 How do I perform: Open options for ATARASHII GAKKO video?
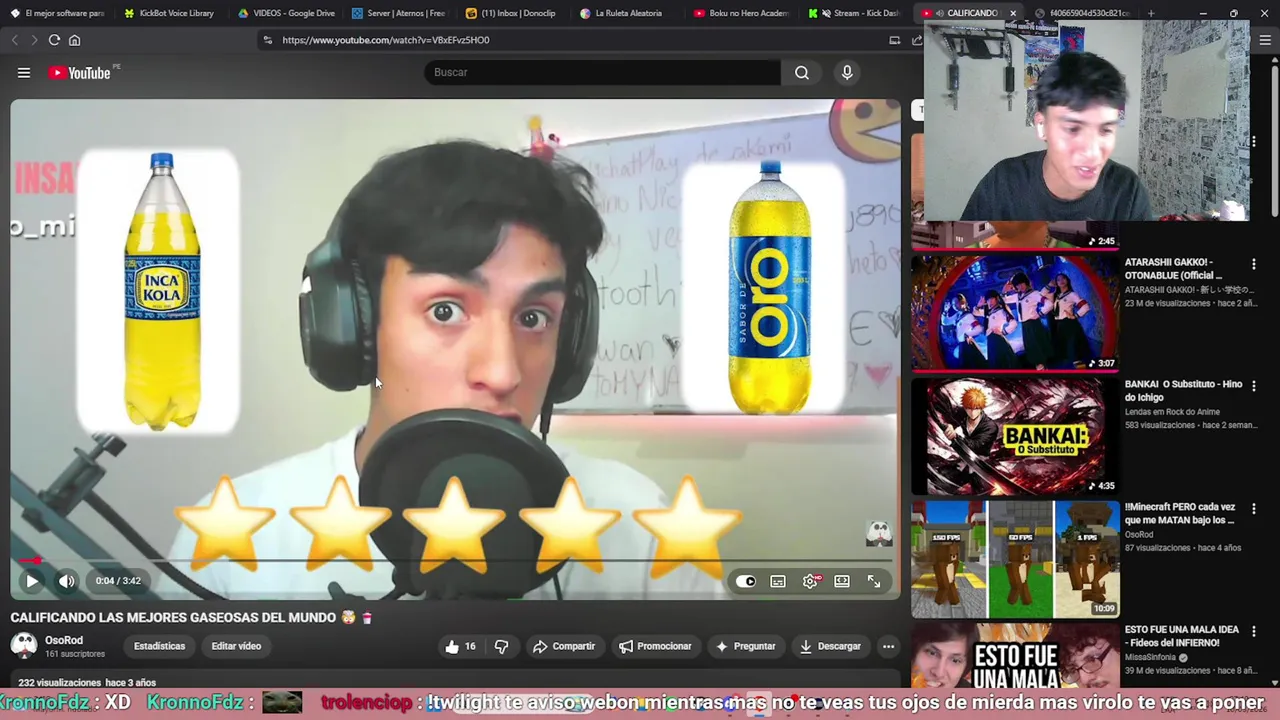(1254, 264)
